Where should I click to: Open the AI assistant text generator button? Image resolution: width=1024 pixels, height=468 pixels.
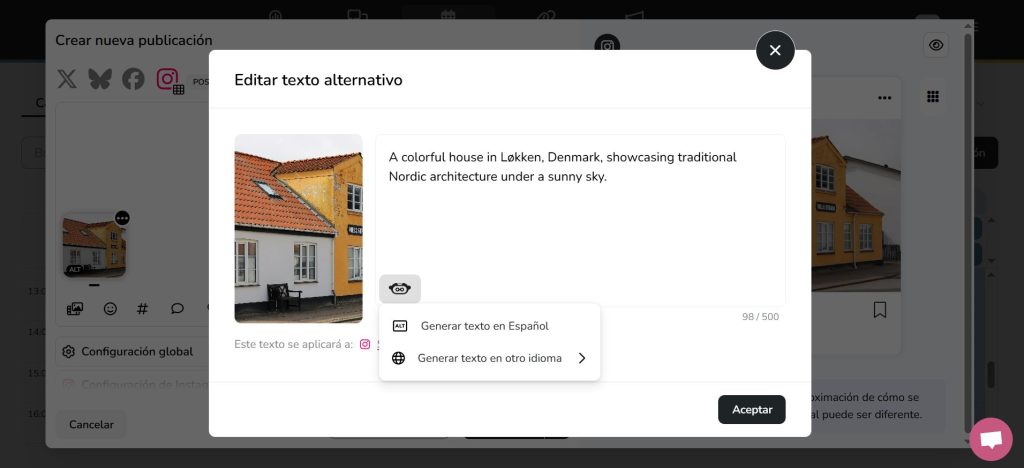pos(400,289)
